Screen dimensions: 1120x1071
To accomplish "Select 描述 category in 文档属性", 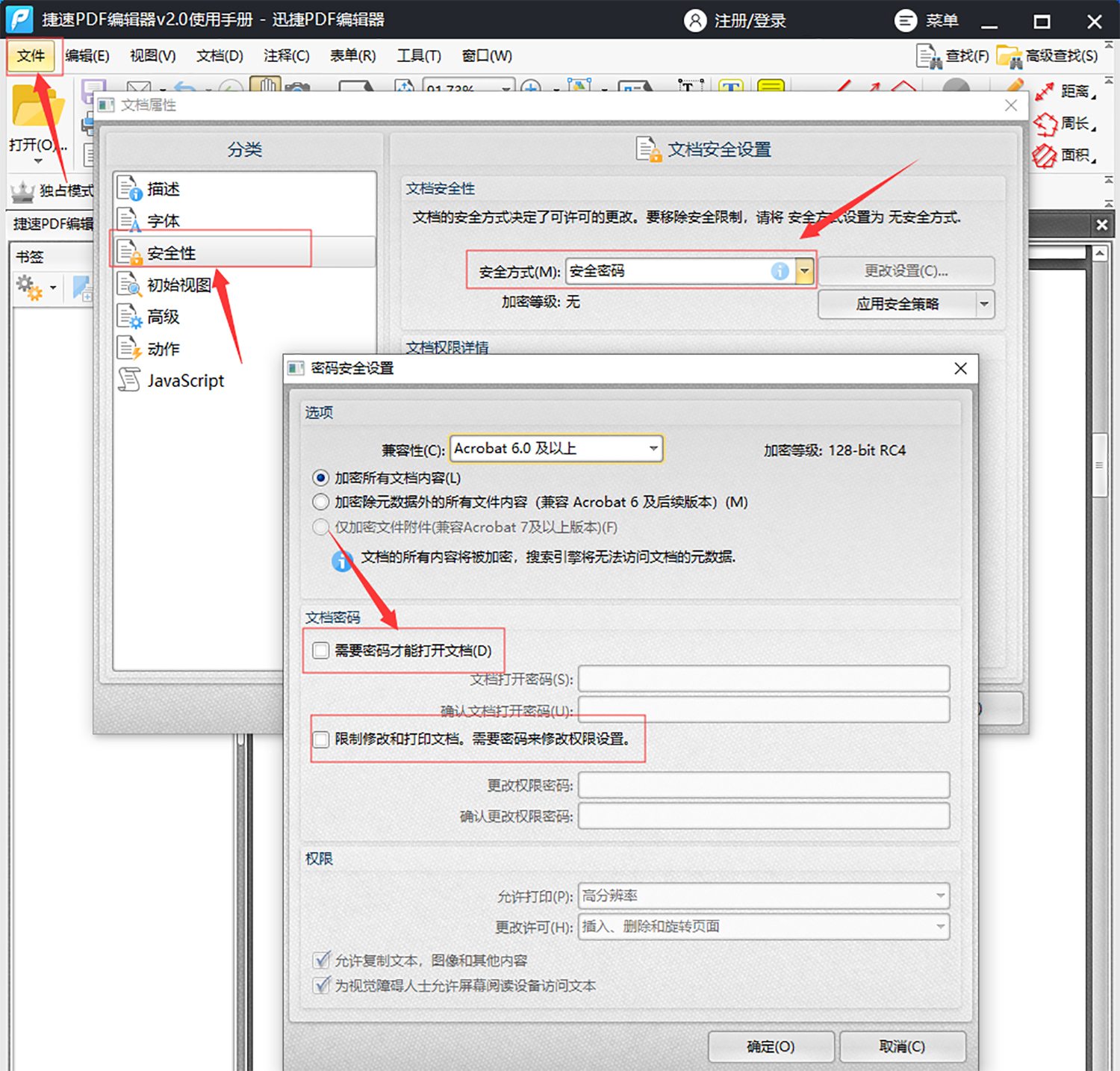I will point(244,189).
